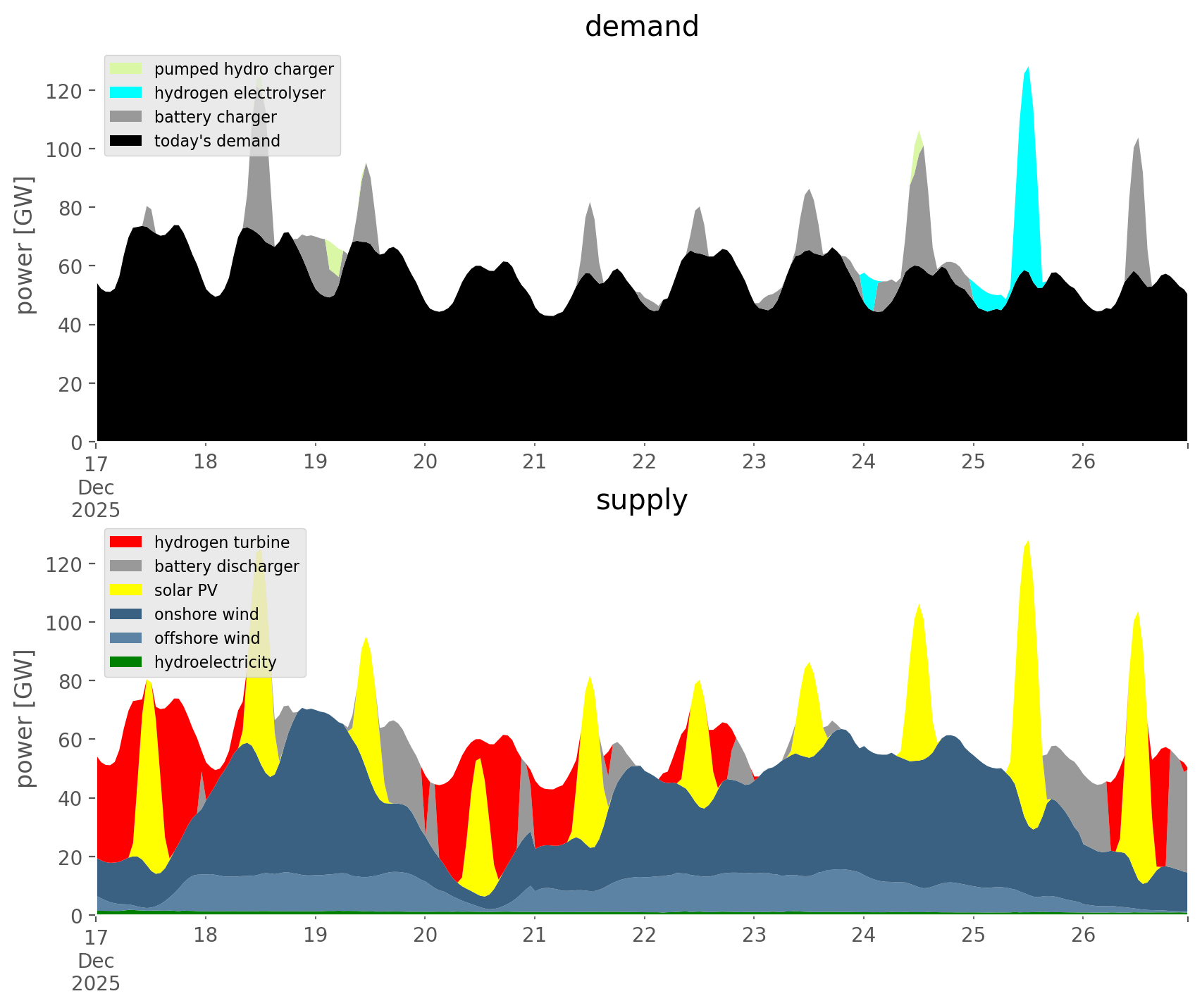
Task: Click the red hydrogen turbine legend swatch
Action: coord(126,542)
